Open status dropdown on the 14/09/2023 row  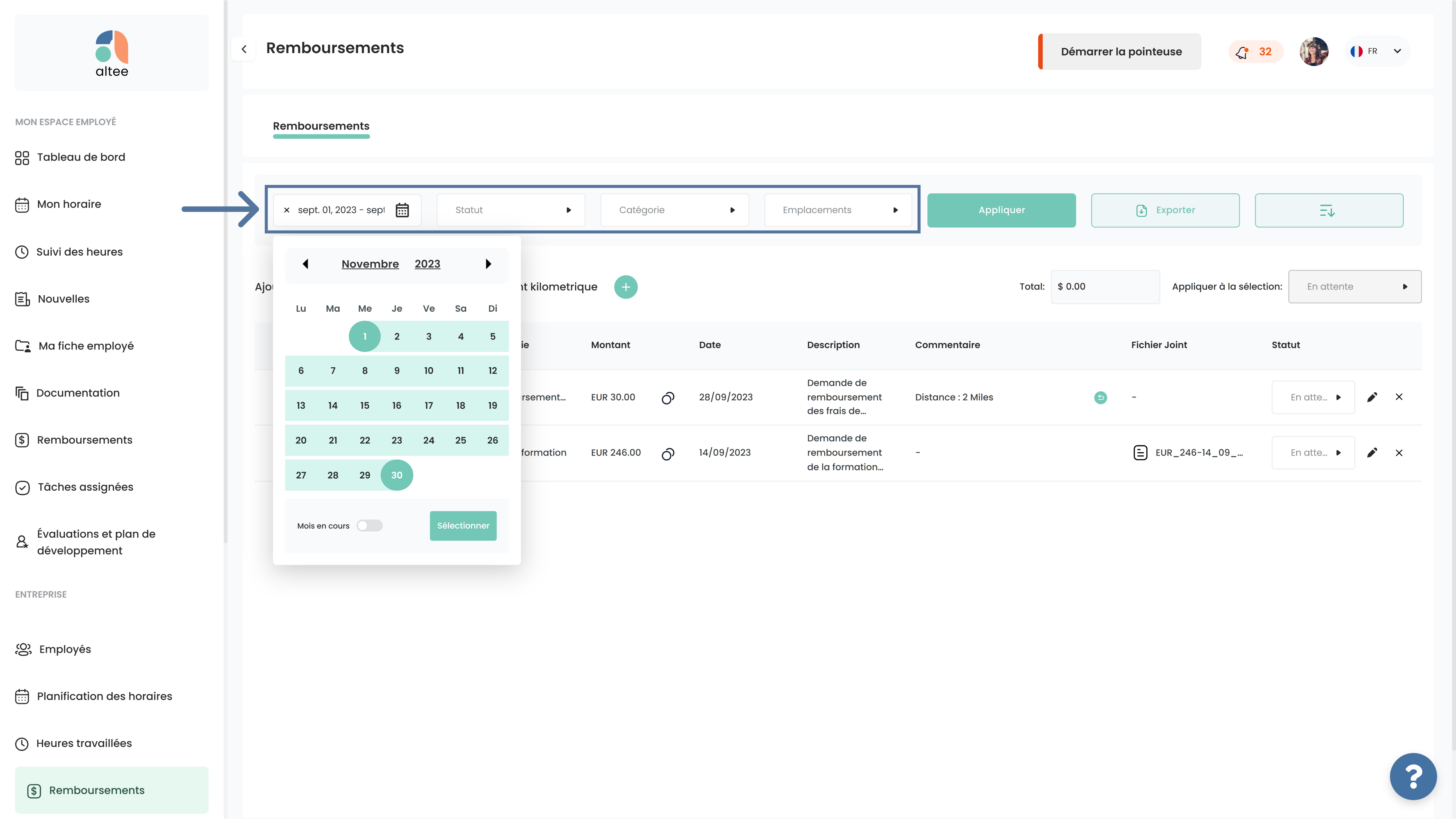tap(1314, 453)
